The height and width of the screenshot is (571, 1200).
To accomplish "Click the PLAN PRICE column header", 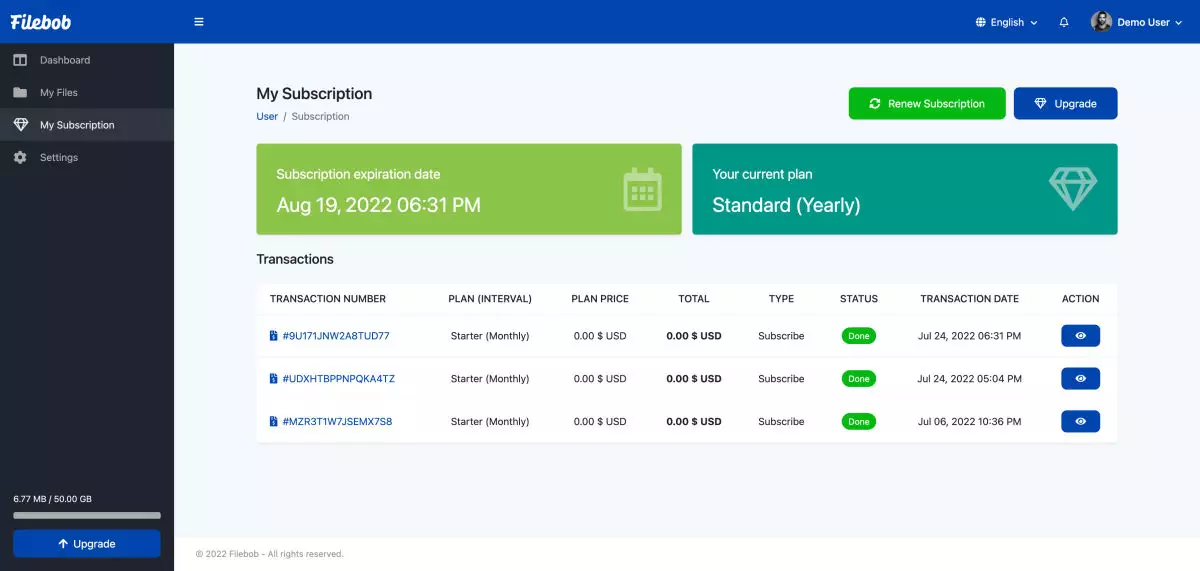I will pyautogui.click(x=600, y=299).
